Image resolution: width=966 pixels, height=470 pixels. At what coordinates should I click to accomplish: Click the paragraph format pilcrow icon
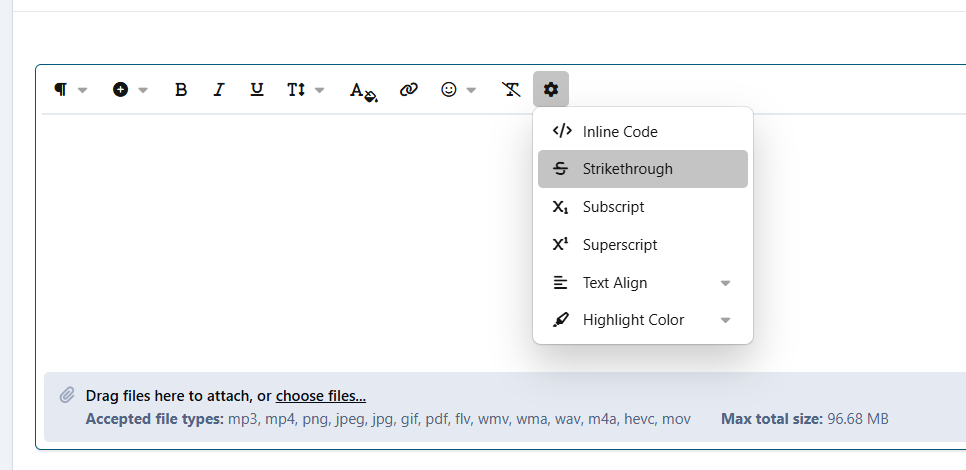[60, 90]
